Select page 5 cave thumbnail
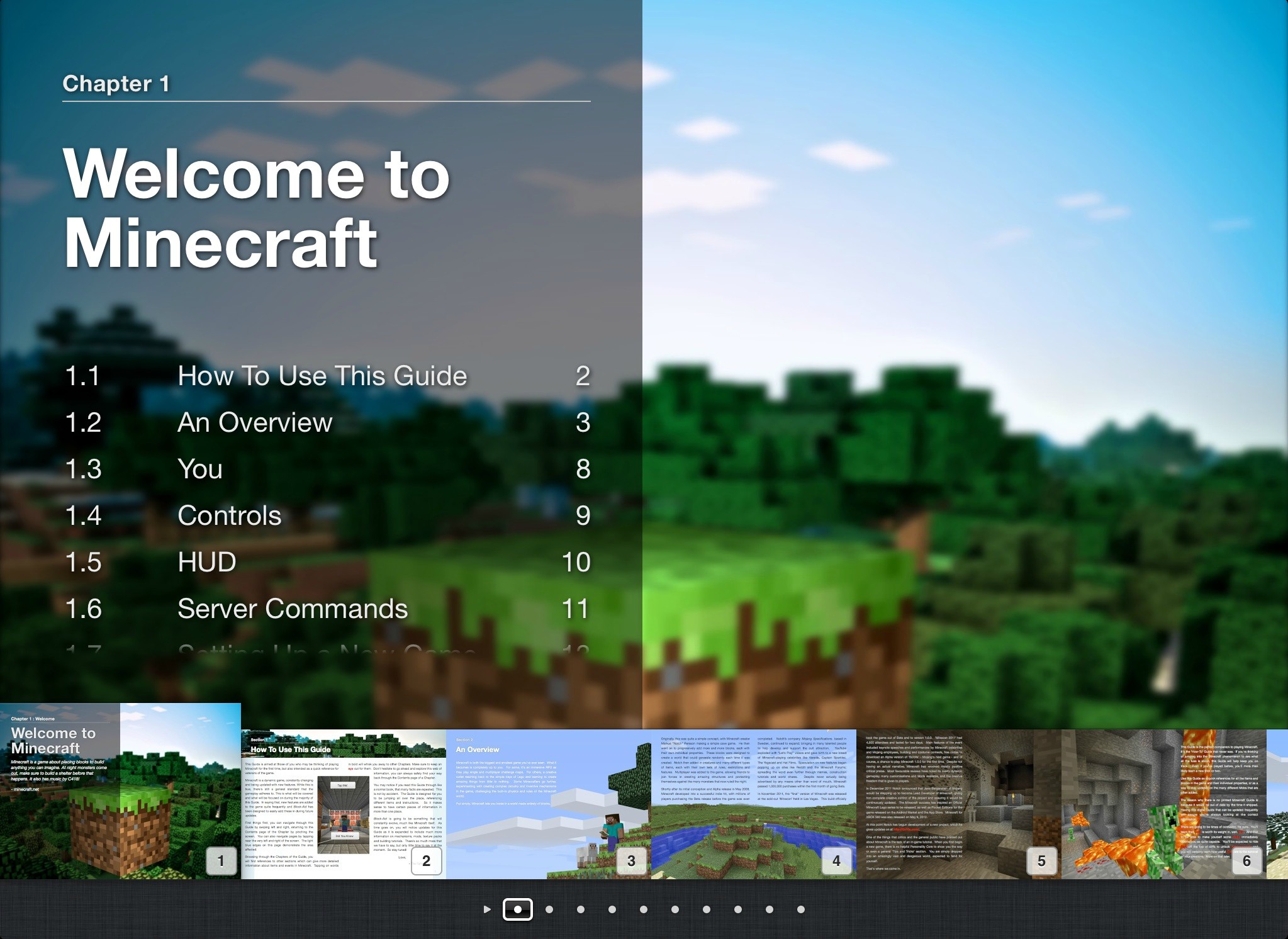This screenshot has height=939, width=1288. pyautogui.click(x=959, y=804)
